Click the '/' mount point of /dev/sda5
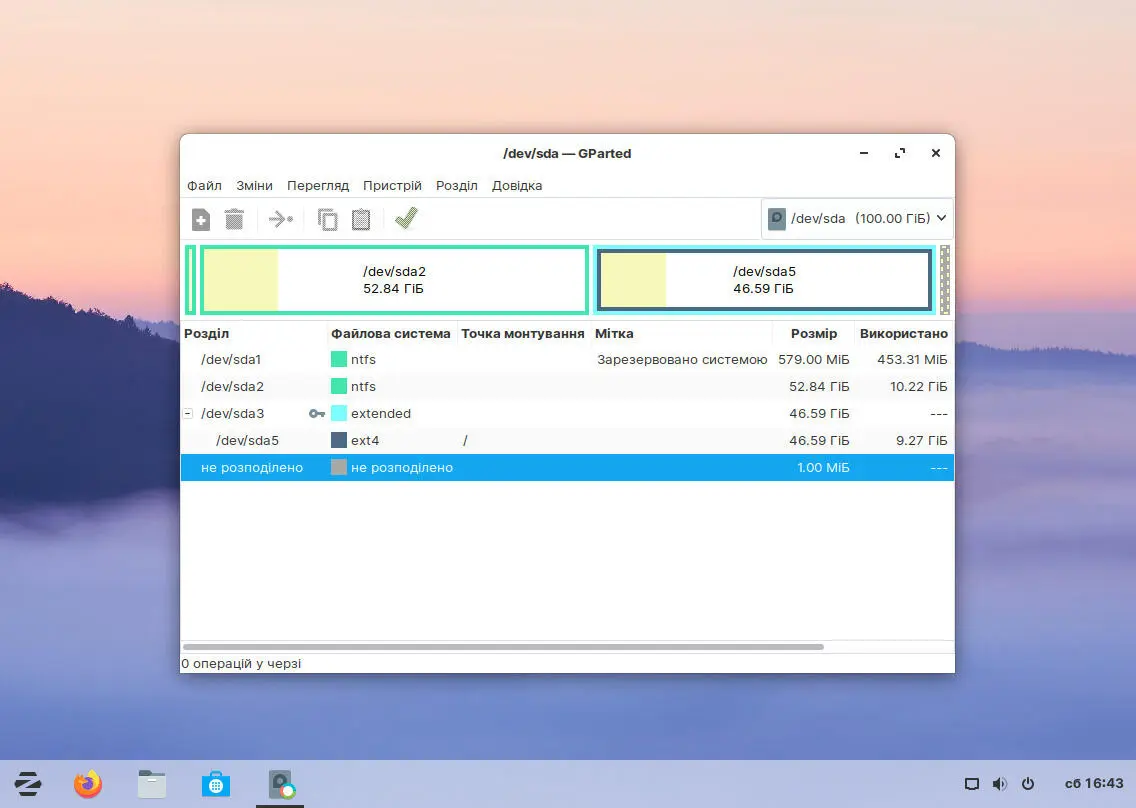The width and height of the screenshot is (1136, 808). click(465, 441)
